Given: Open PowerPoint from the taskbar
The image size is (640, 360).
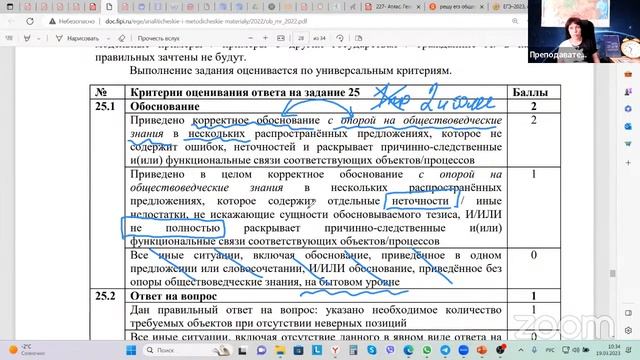Looking at the screenshot, I should pos(482,350).
